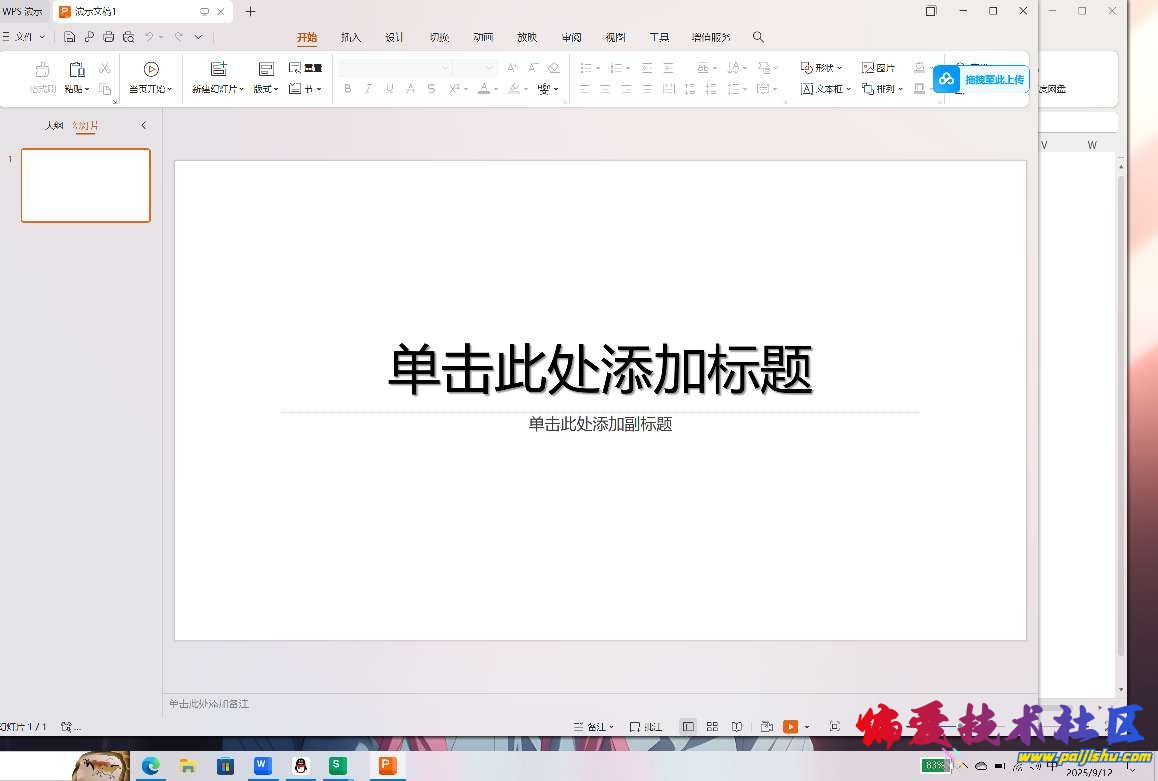Open the File (文件) menu button
Image resolution: width=1158 pixels, height=781 pixels.
pyautogui.click(x=22, y=37)
